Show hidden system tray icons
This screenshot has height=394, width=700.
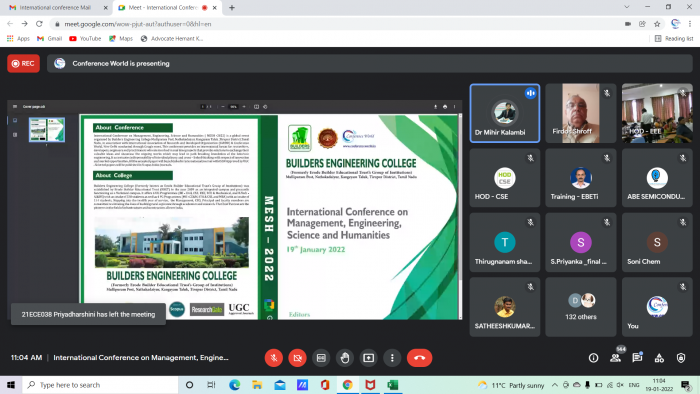pyautogui.click(x=554, y=385)
